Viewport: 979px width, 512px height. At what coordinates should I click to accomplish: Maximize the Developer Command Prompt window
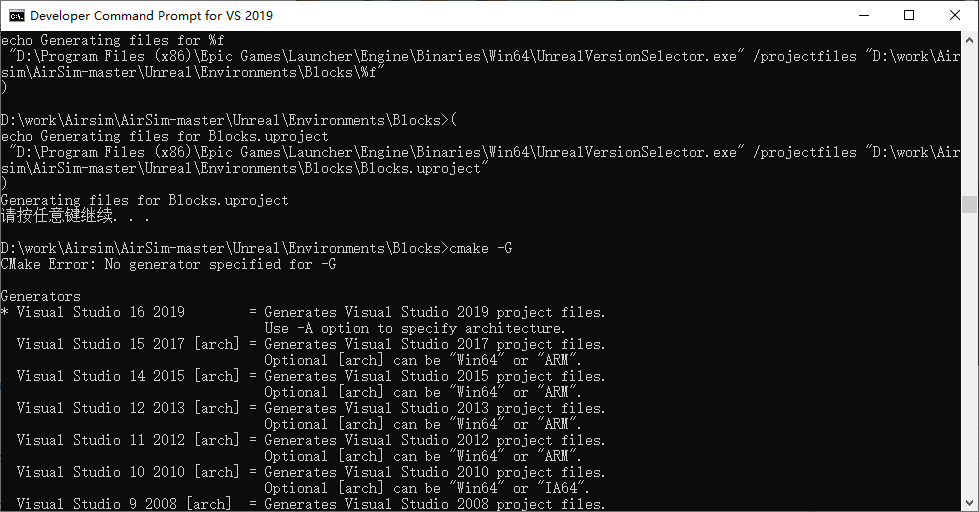pyautogui.click(x=909, y=16)
